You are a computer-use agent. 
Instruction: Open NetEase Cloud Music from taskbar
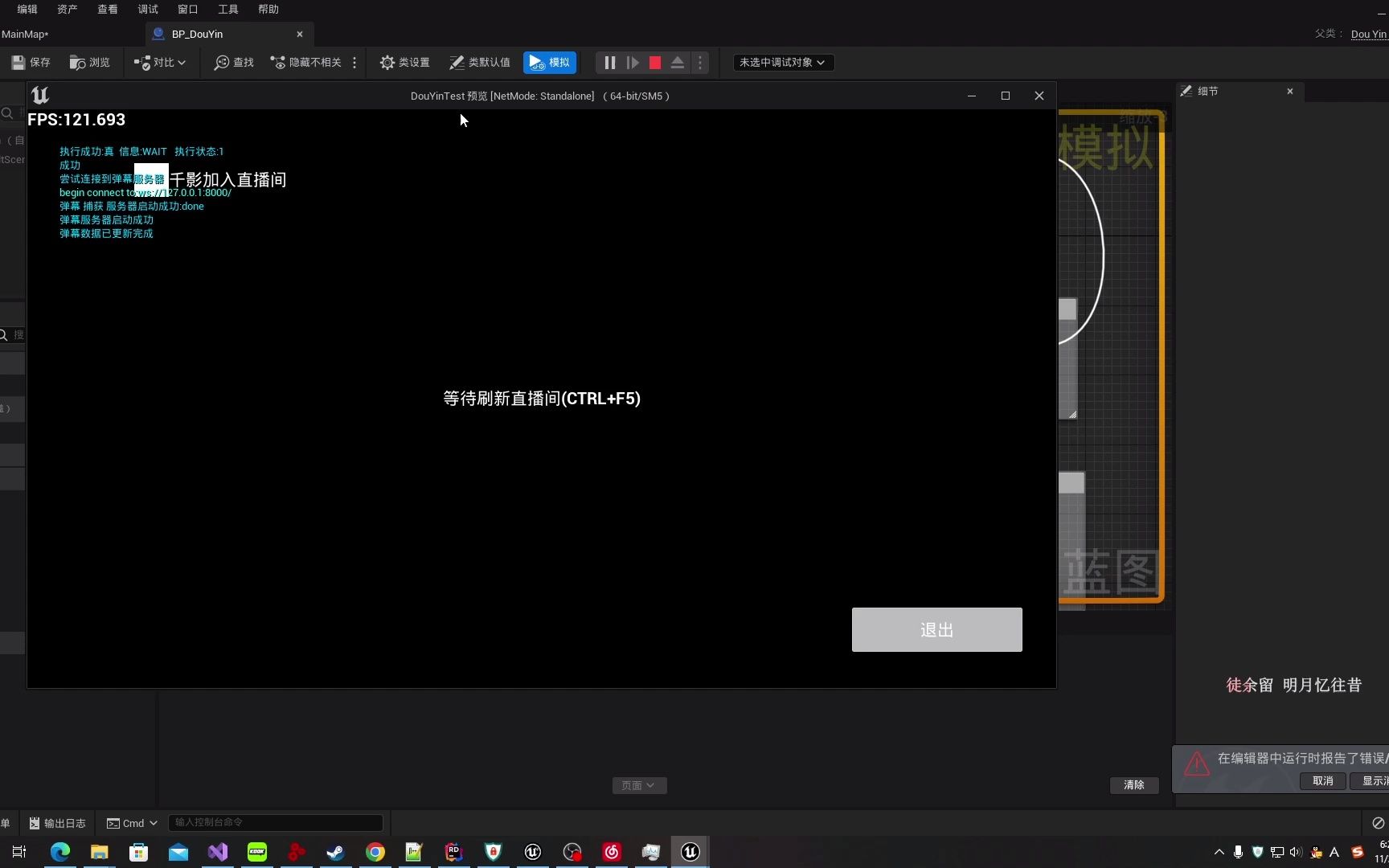click(x=612, y=852)
